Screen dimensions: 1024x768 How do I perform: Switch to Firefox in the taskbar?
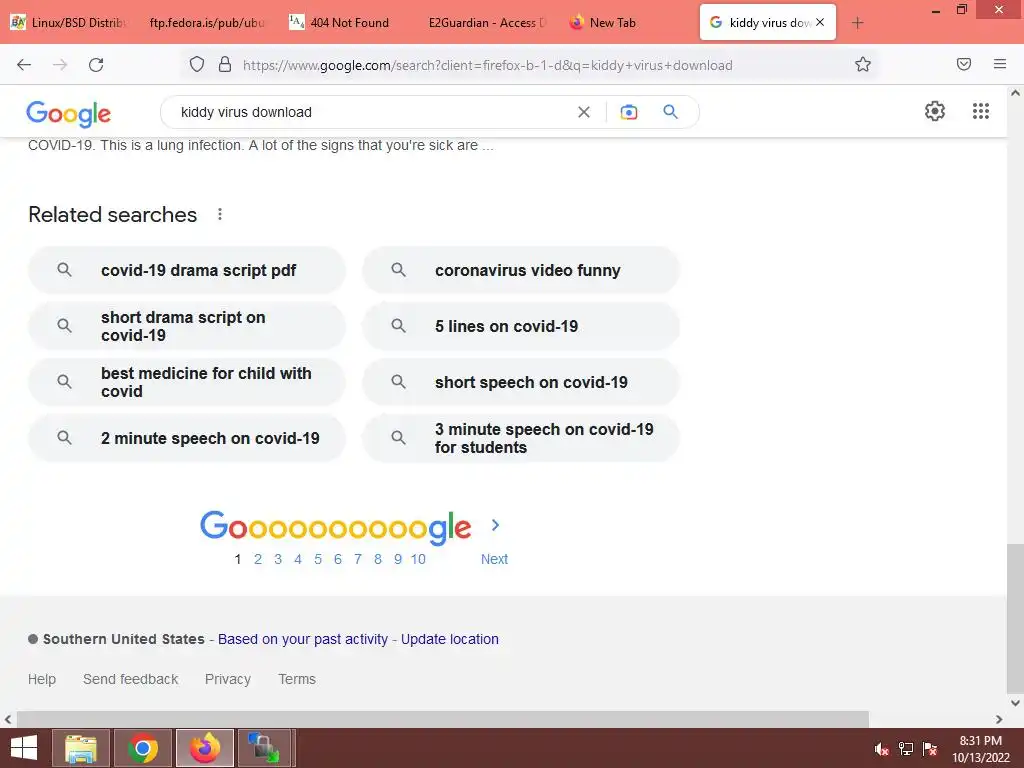click(x=205, y=748)
